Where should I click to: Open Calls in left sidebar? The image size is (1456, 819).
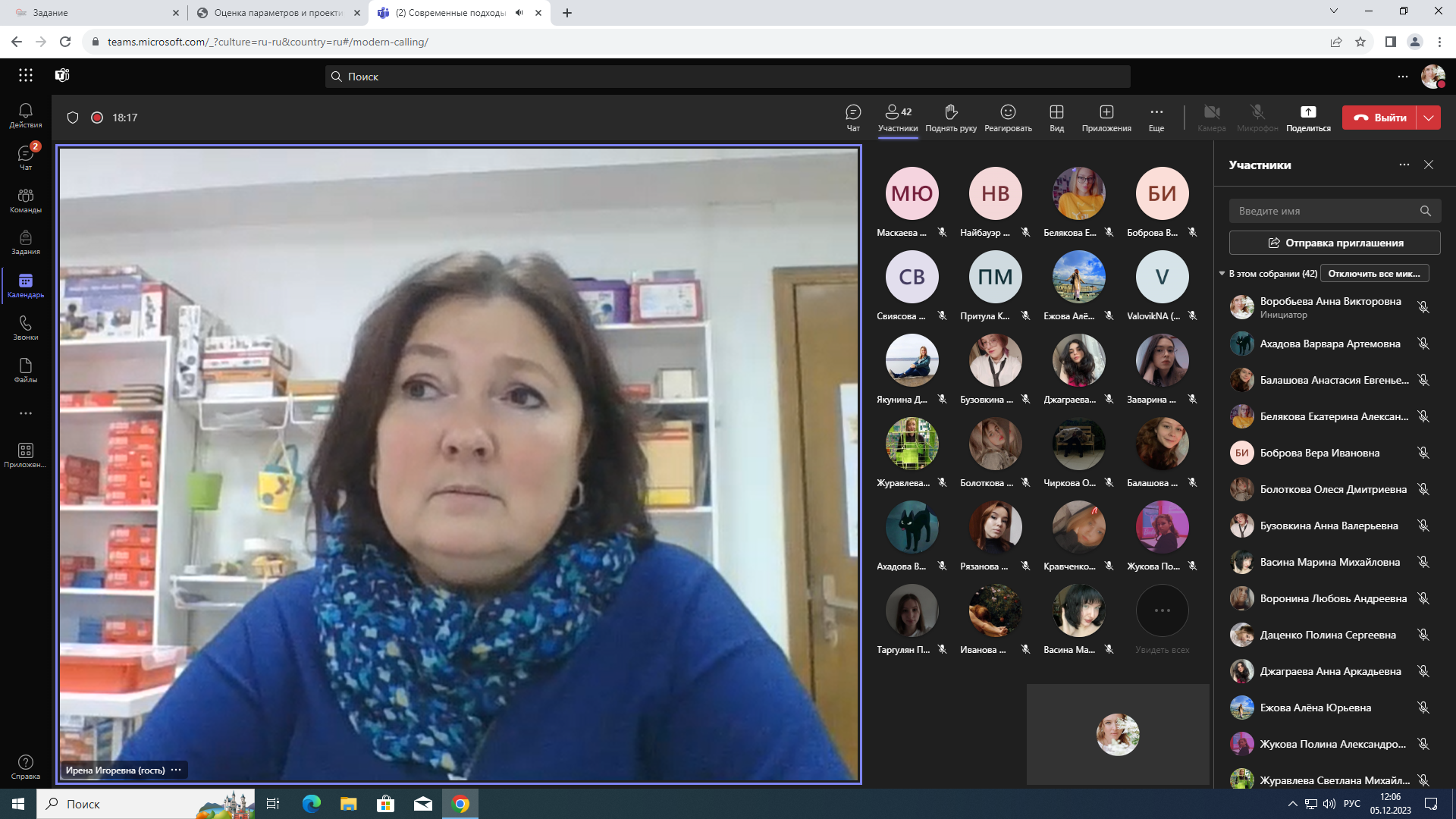[x=25, y=328]
